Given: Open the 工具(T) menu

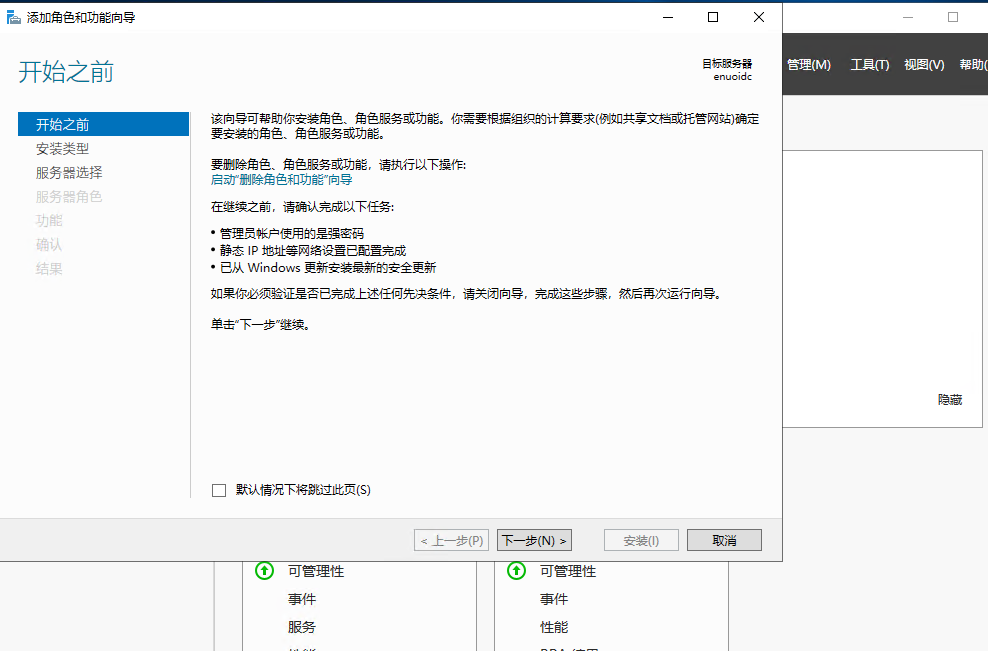Looking at the screenshot, I should tap(869, 65).
